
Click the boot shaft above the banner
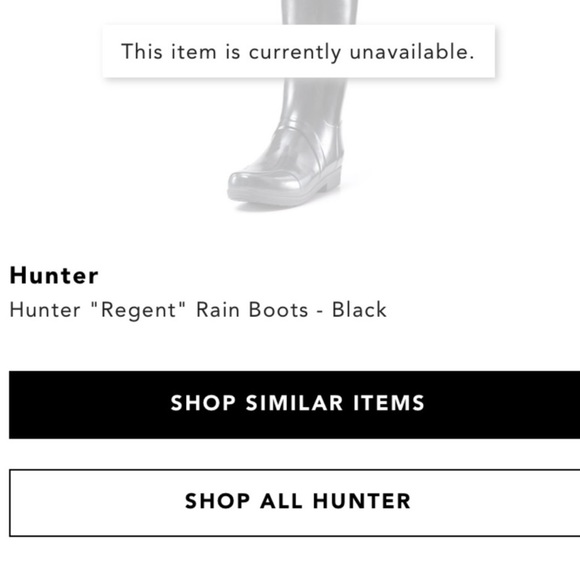point(320,12)
